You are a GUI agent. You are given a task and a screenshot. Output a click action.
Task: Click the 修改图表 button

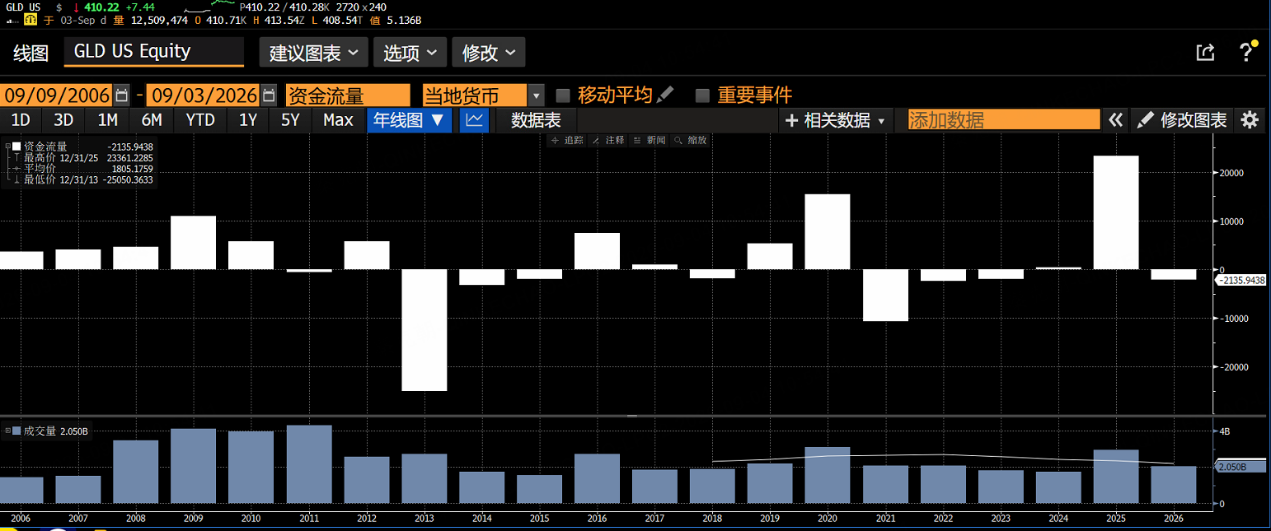[1183, 120]
